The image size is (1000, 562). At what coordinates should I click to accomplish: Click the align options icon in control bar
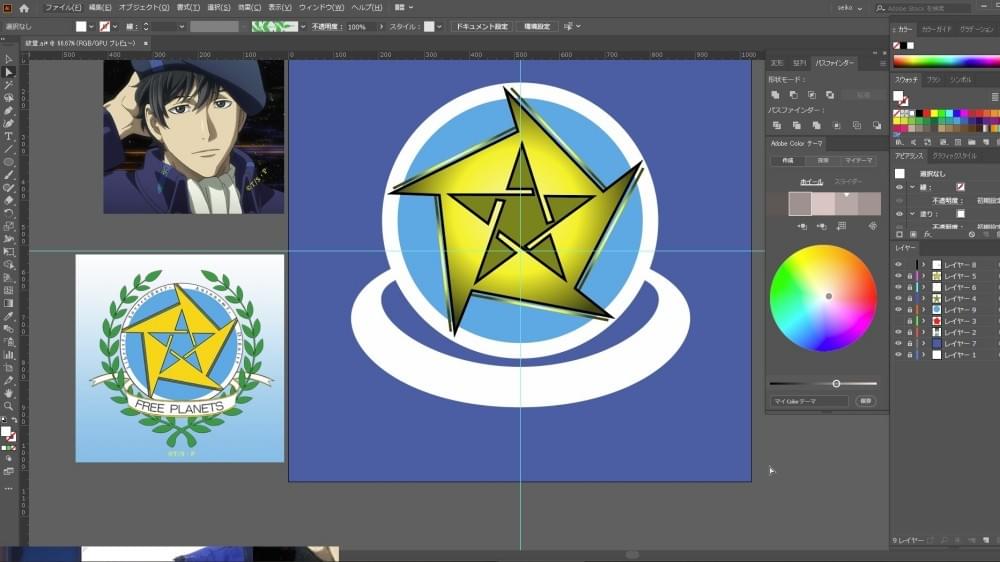568,26
